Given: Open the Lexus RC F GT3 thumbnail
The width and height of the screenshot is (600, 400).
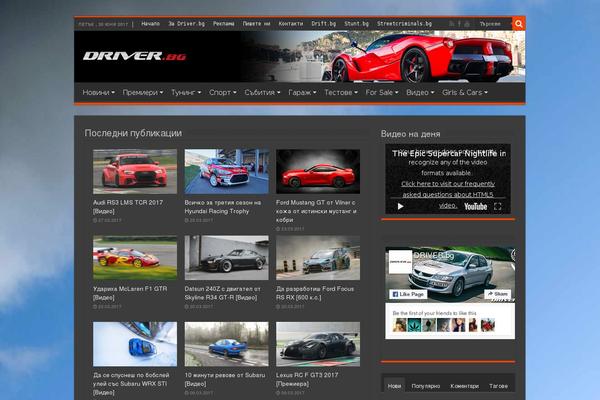Looking at the screenshot, I should (318, 344).
